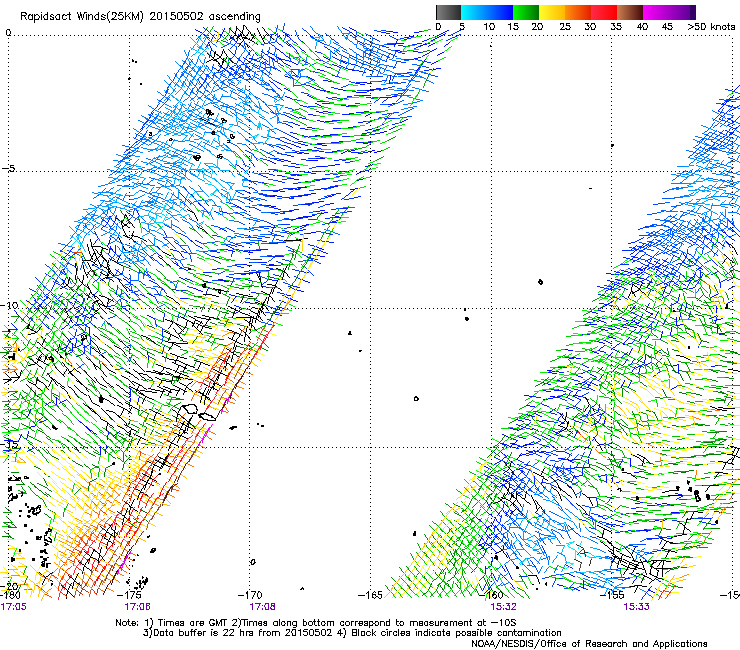Click the '-15' latitude label

tap(9, 444)
